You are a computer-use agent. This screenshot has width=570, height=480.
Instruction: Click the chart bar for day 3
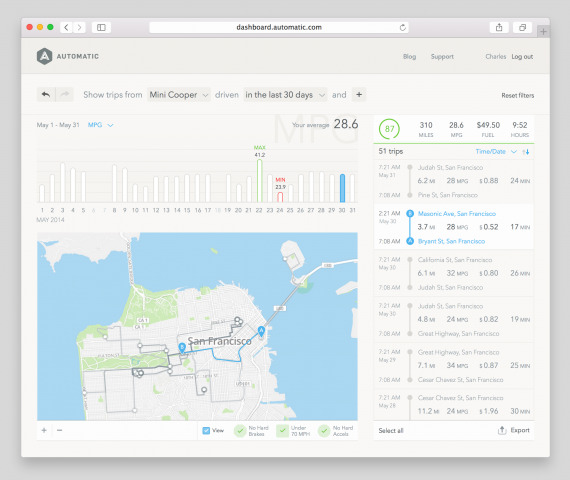(63, 183)
